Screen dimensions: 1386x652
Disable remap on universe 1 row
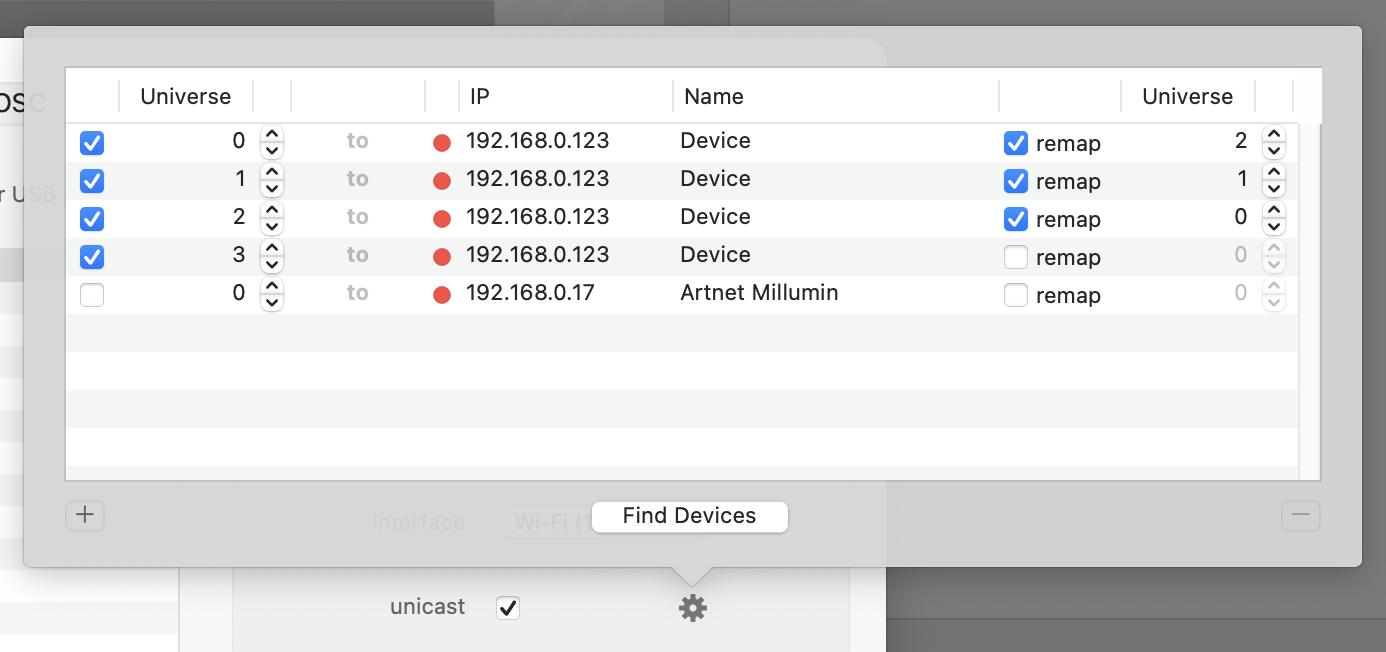coord(1016,181)
